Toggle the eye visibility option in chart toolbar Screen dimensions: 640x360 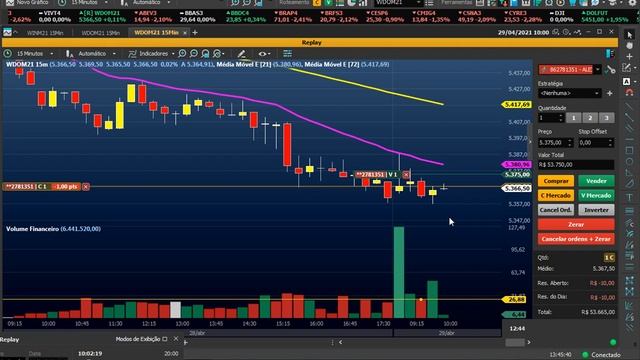tap(264, 53)
